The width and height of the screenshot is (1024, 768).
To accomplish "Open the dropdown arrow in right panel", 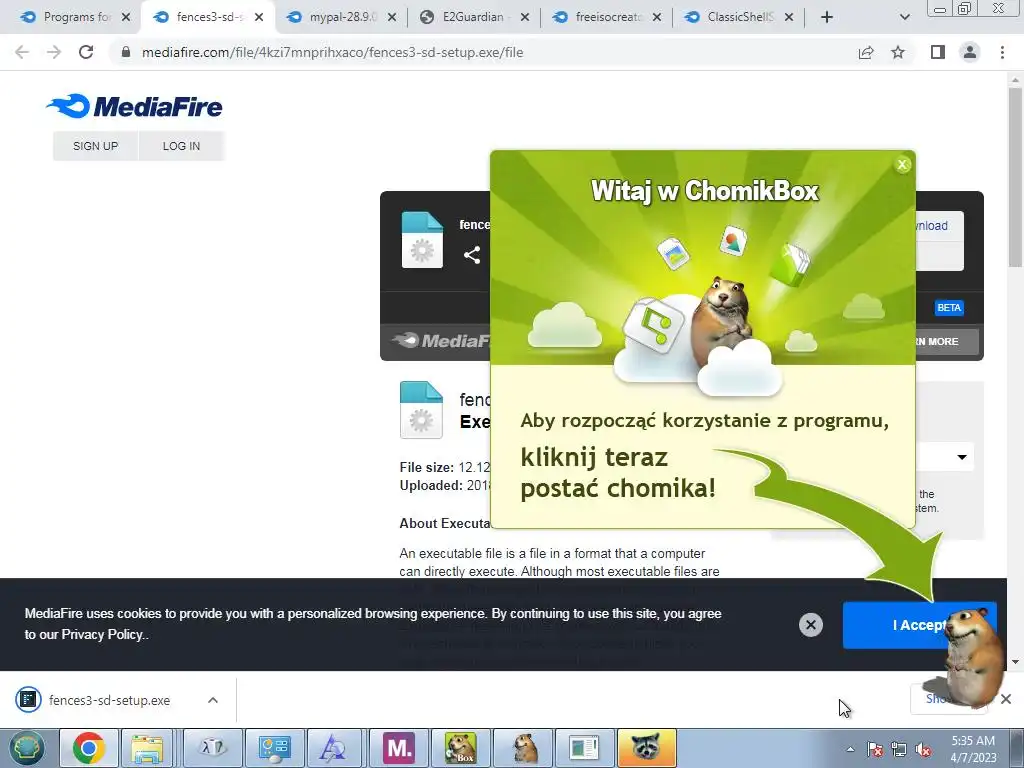I will pyautogui.click(x=962, y=457).
